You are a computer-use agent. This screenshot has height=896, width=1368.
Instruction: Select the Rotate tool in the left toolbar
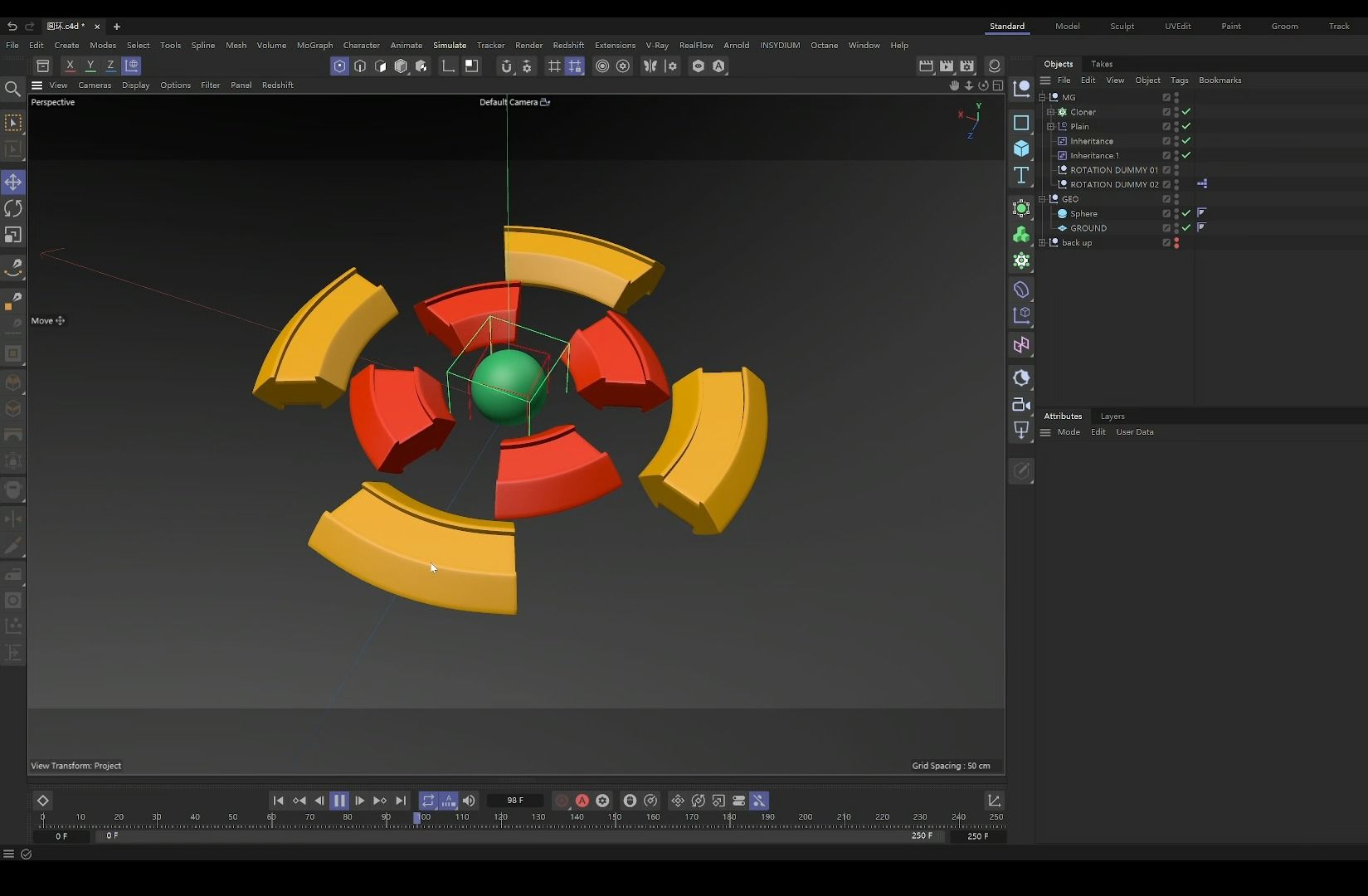click(x=13, y=208)
